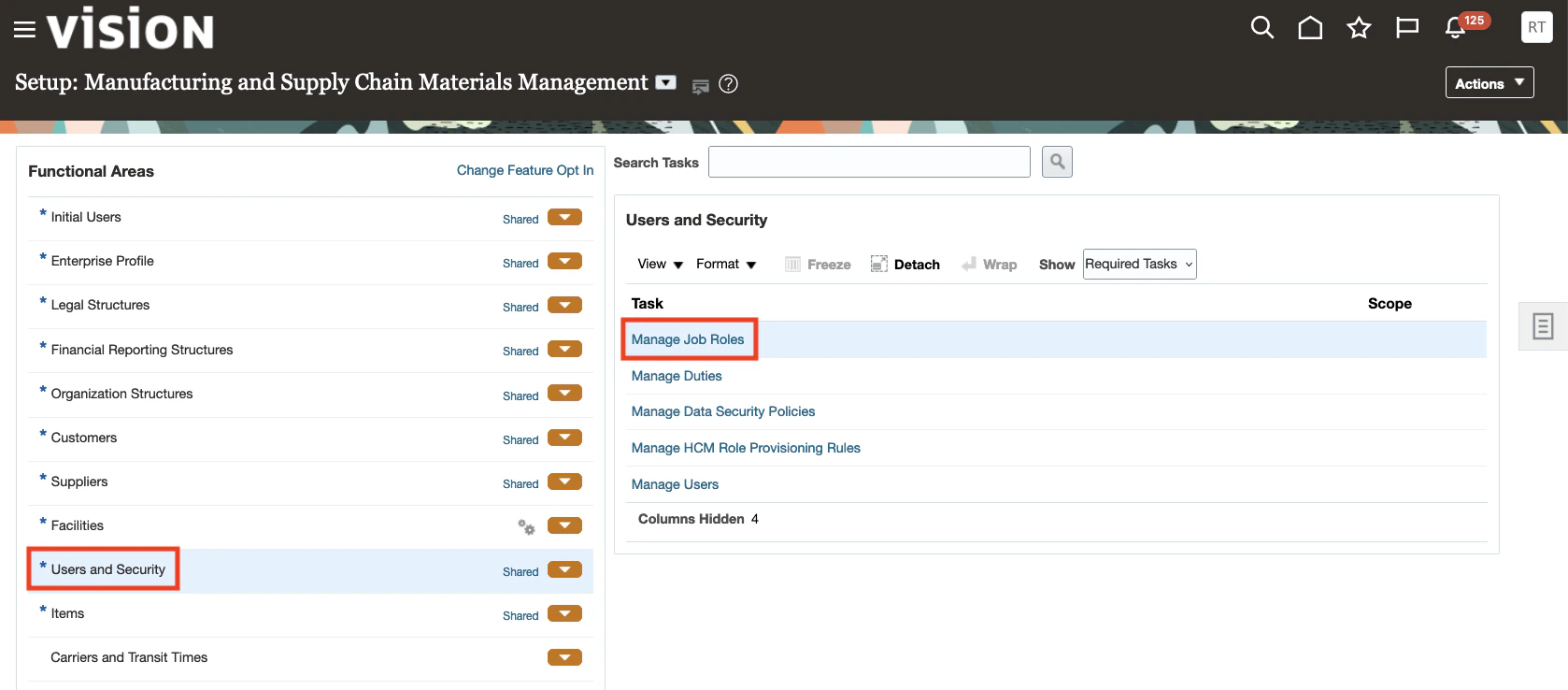Select Carriers and Transit Times area

coord(129,657)
